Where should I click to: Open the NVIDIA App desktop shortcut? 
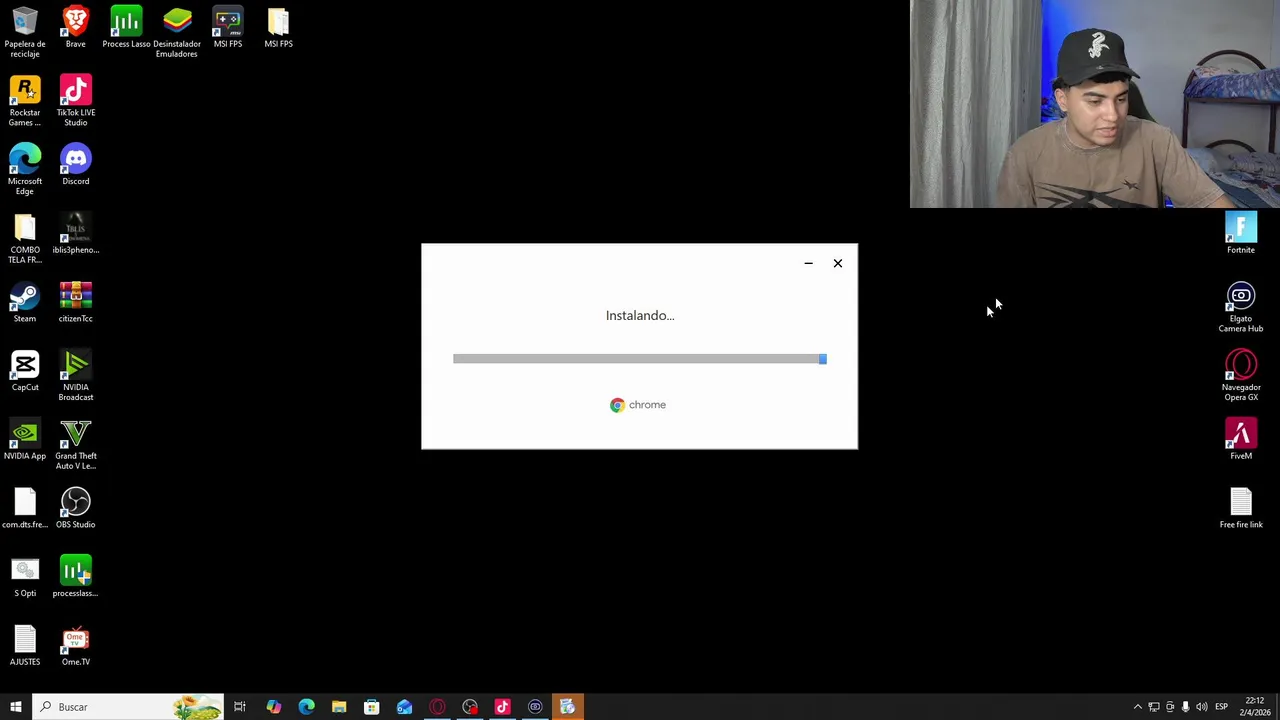point(25,439)
